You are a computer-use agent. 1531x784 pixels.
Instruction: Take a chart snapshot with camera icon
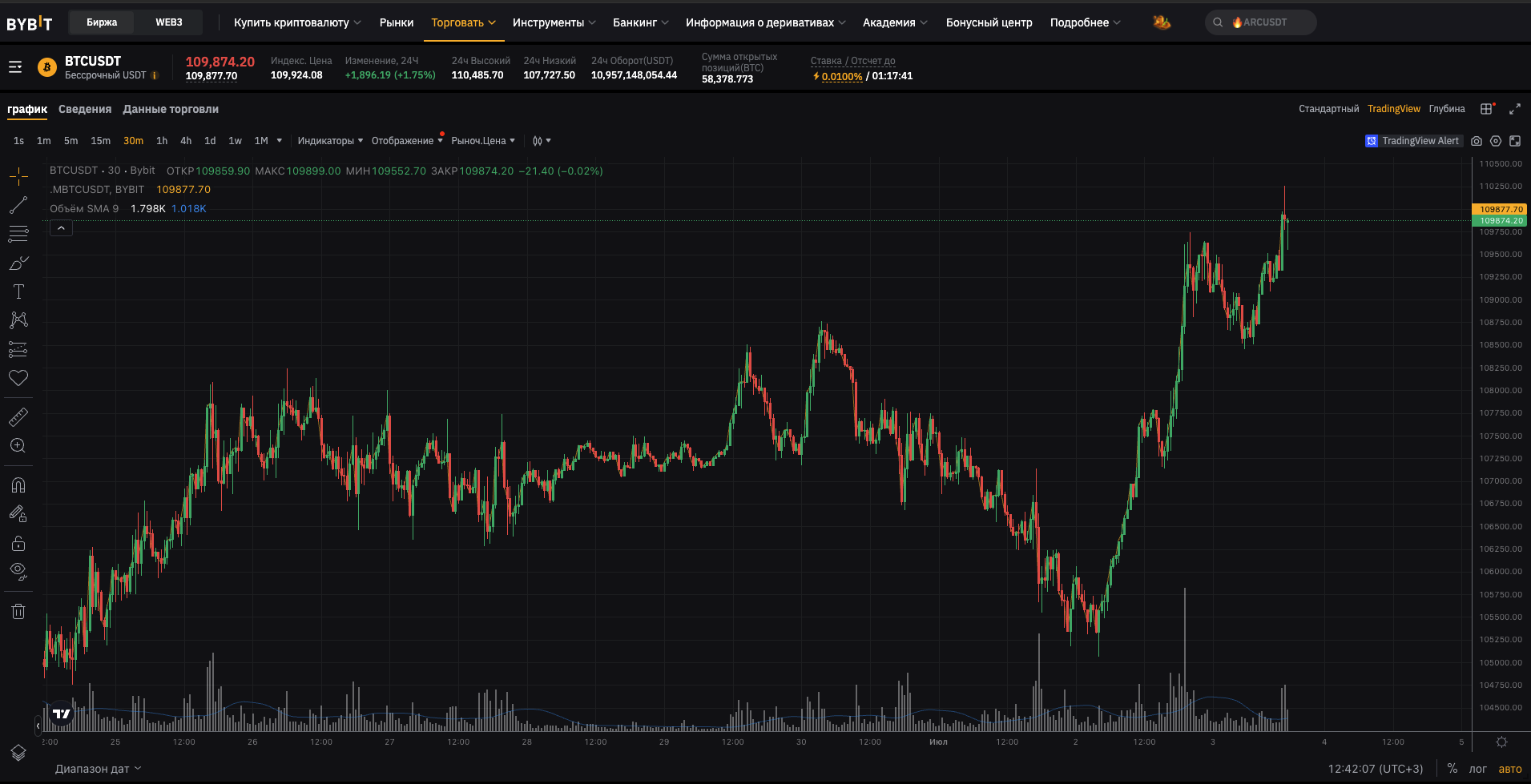(1477, 141)
